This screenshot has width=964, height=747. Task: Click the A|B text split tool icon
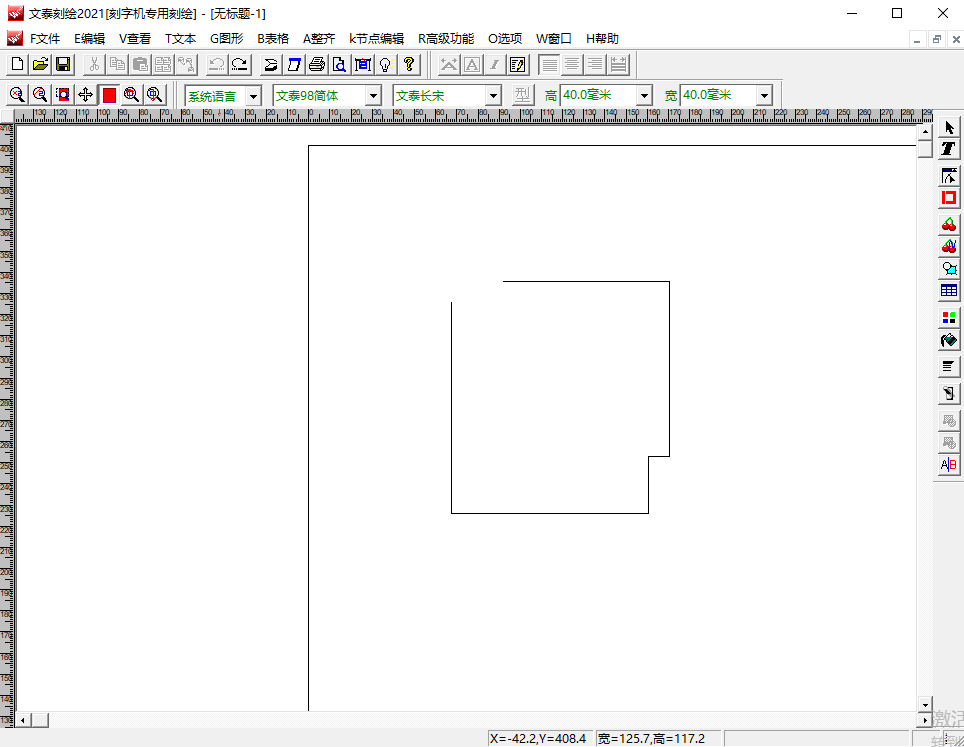pos(949,464)
